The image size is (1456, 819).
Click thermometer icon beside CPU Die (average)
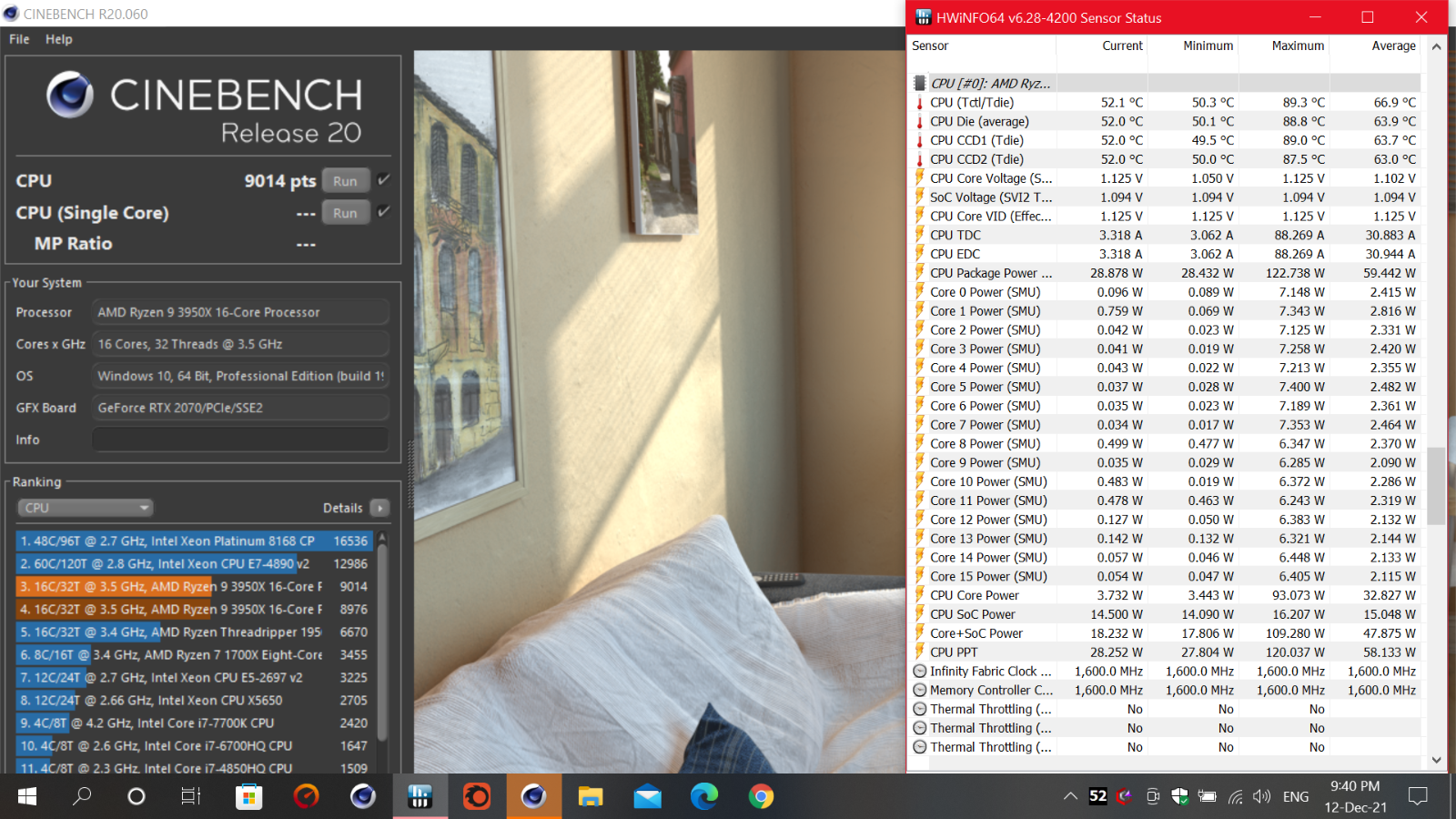click(920, 121)
